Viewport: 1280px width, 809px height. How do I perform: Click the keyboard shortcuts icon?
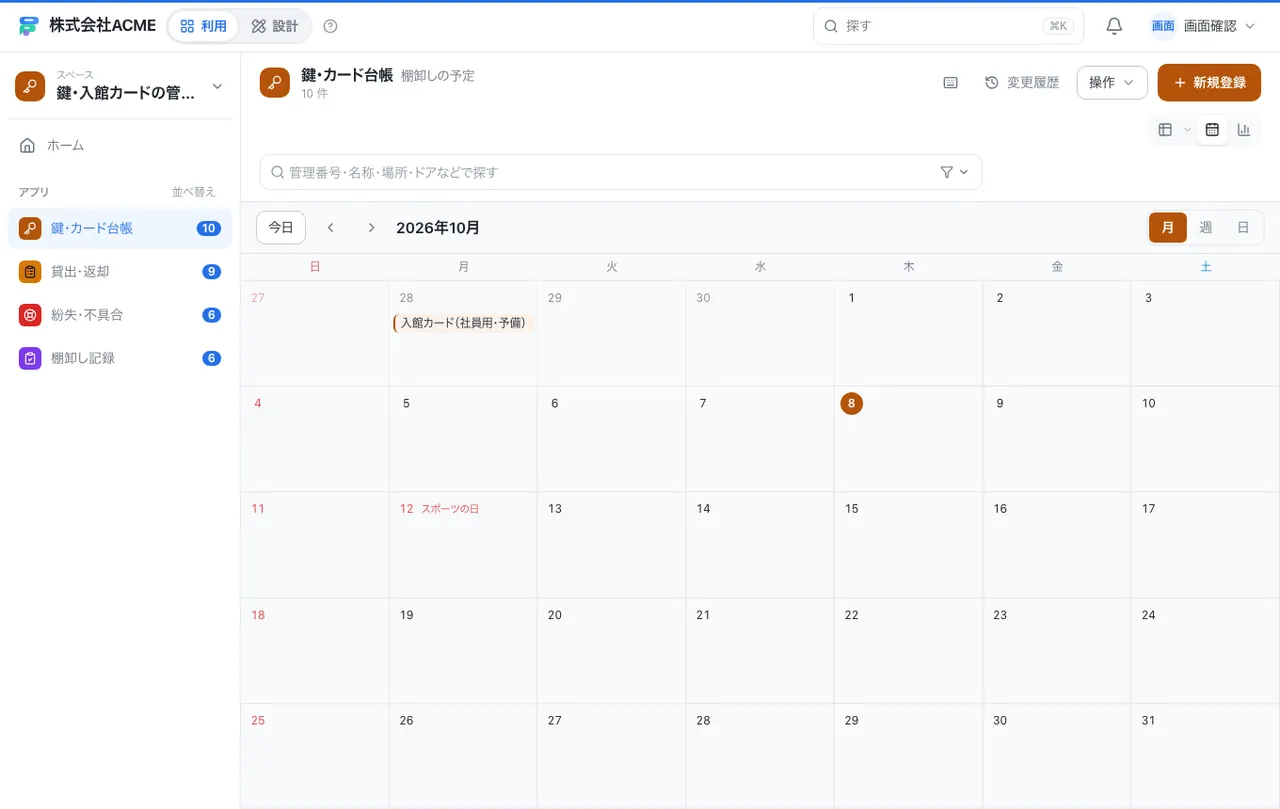coord(951,83)
